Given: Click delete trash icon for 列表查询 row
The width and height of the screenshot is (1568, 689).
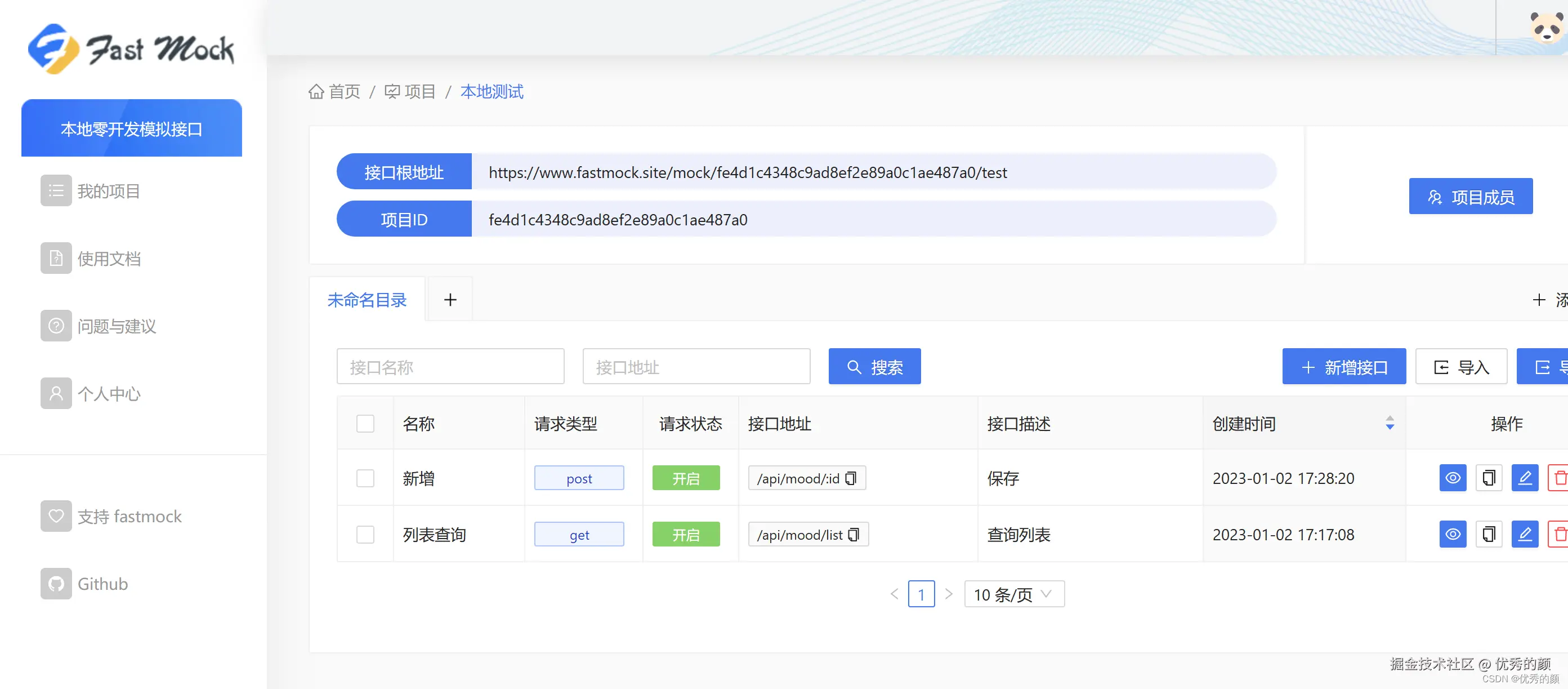Looking at the screenshot, I should pyautogui.click(x=1560, y=534).
